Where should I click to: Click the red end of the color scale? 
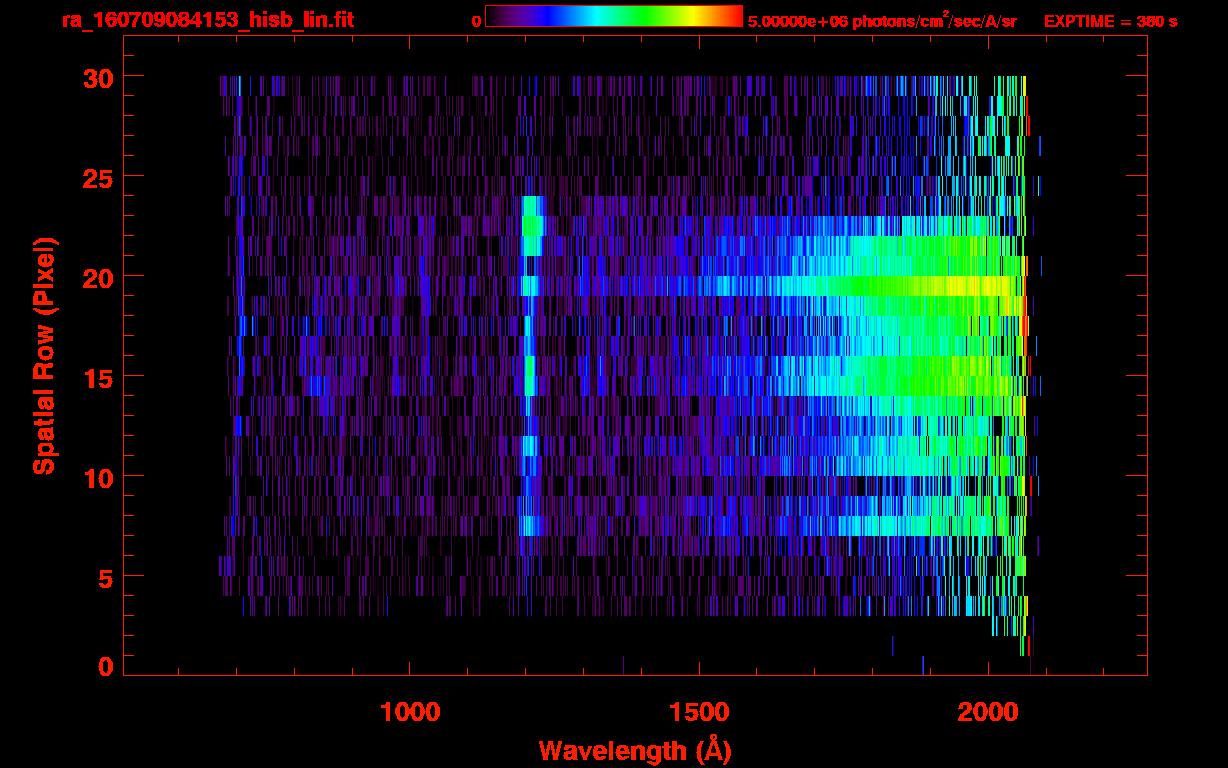click(x=736, y=17)
